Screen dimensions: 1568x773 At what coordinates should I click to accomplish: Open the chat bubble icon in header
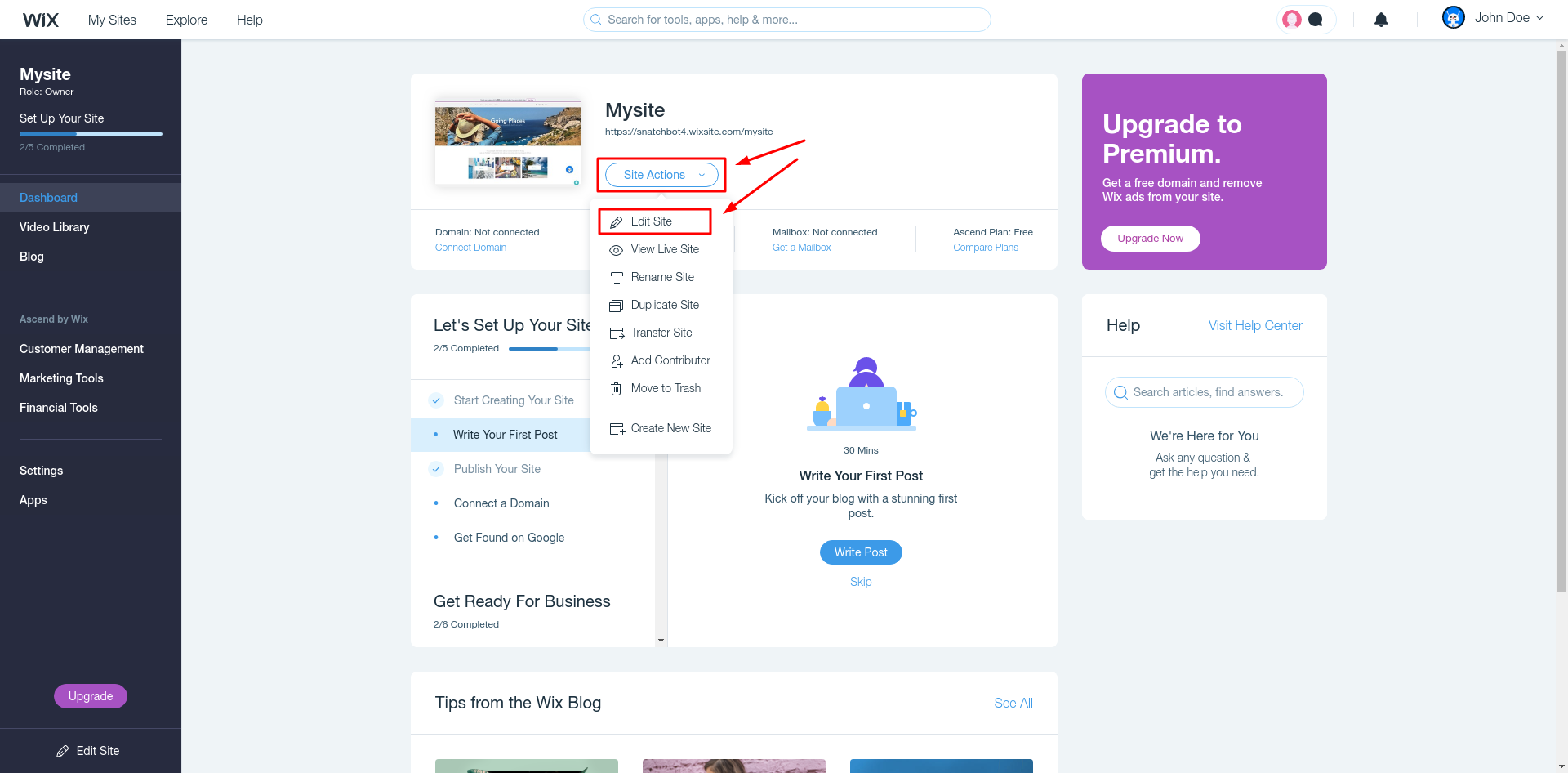1316,20
